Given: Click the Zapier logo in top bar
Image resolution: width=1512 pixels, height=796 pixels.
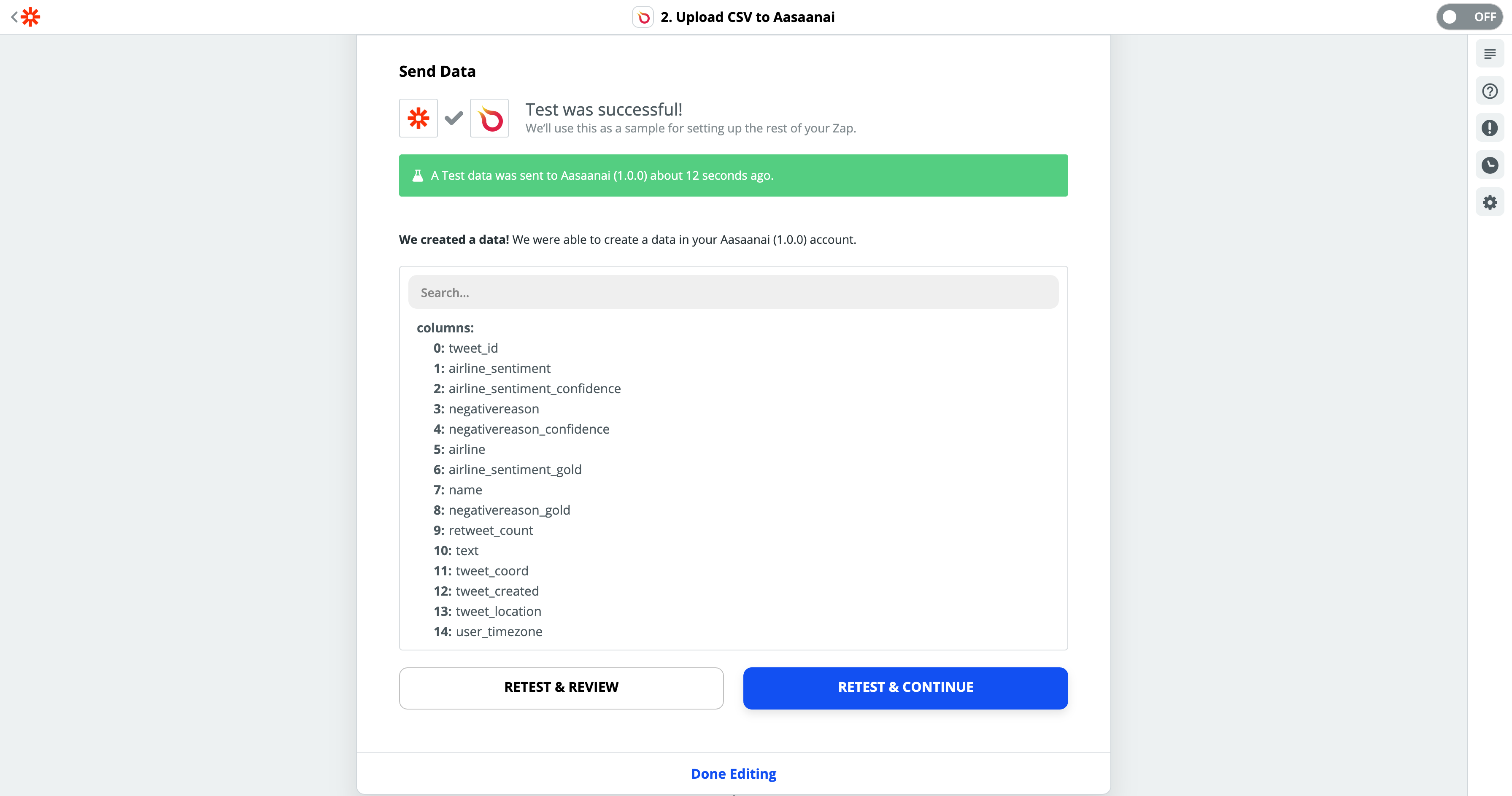Looking at the screenshot, I should [30, 17].
